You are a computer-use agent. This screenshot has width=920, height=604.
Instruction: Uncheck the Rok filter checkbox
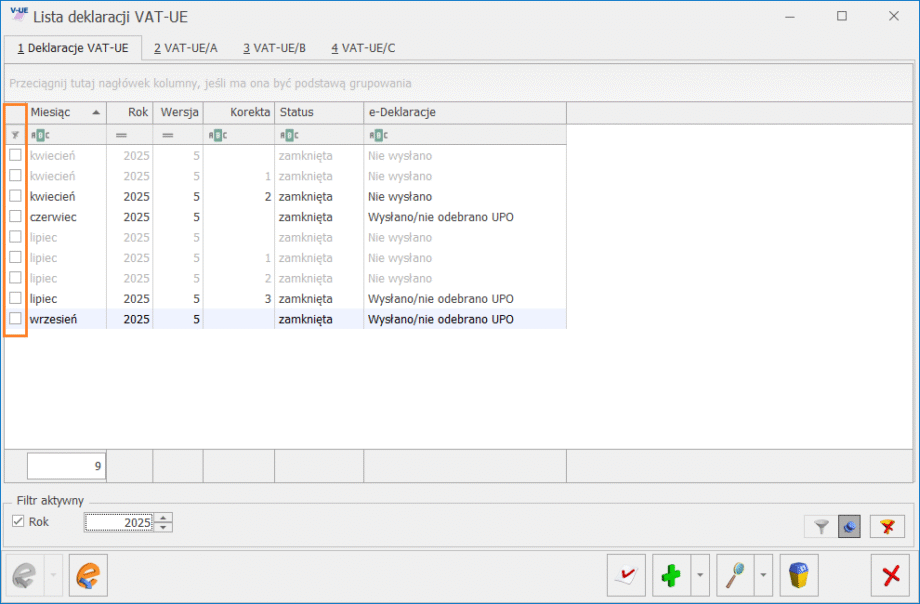point(18,521)
